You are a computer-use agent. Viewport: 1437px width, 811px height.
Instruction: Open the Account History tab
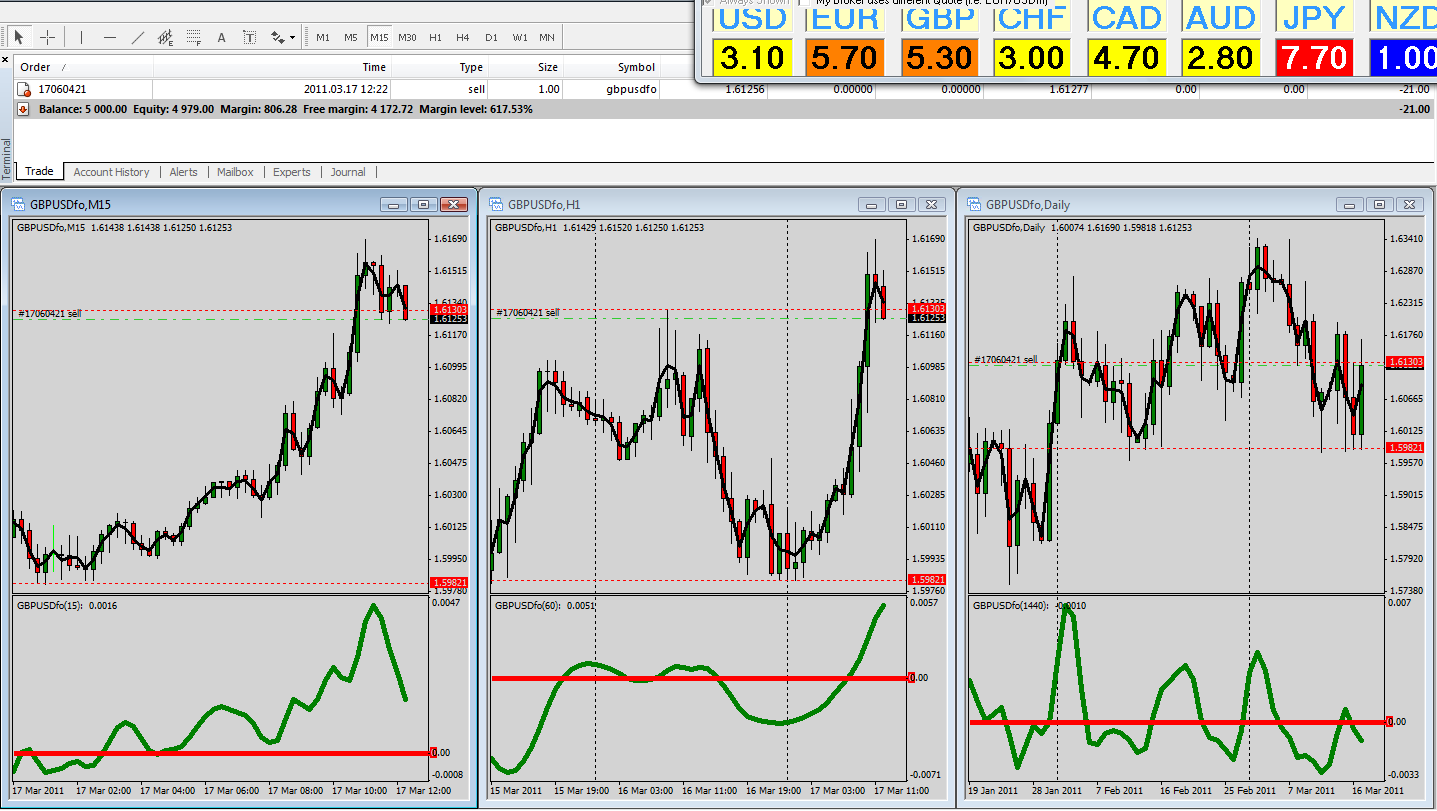tap(111, 172)
